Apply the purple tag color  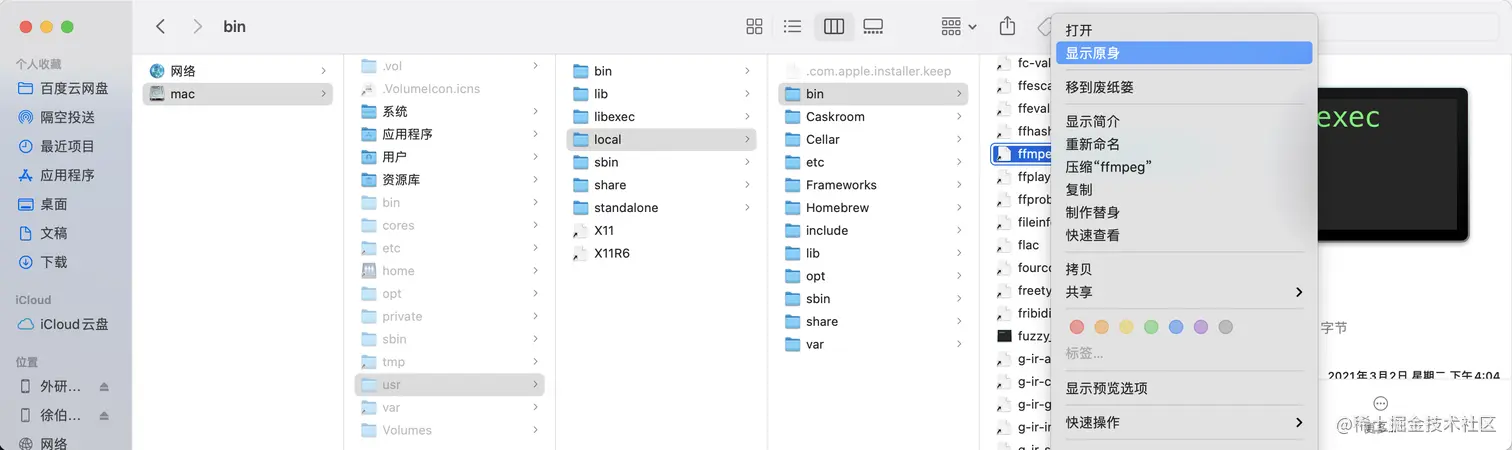(x=1201, y=327)
